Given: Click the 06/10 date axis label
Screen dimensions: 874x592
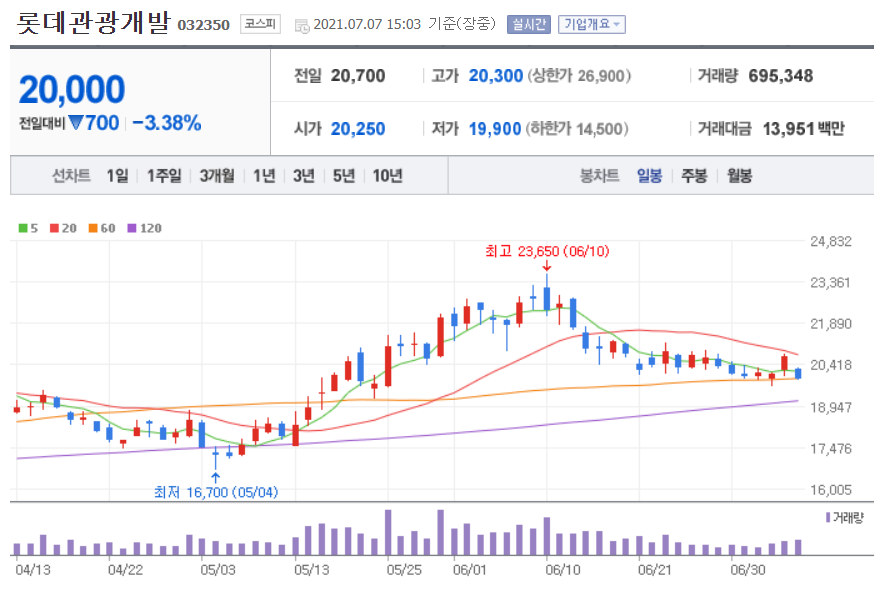Looking at the screenshot, I should 562,570.
